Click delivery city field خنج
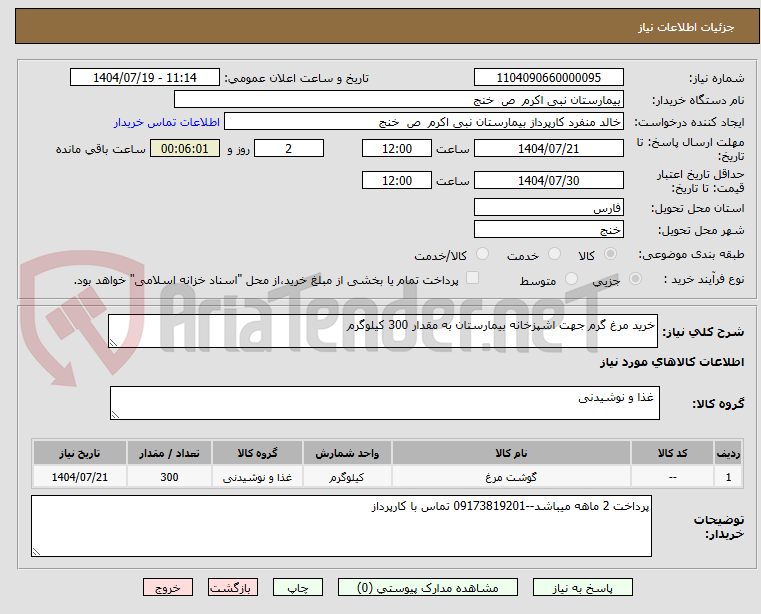 [548, 229]
